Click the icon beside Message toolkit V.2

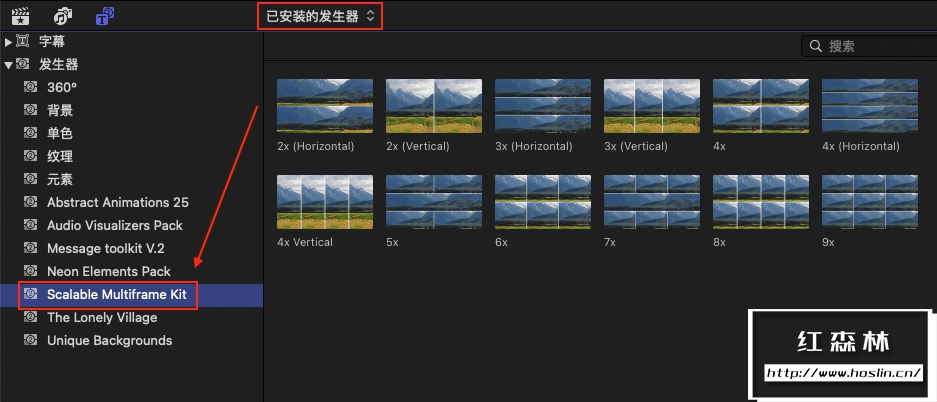pos(30,248)
